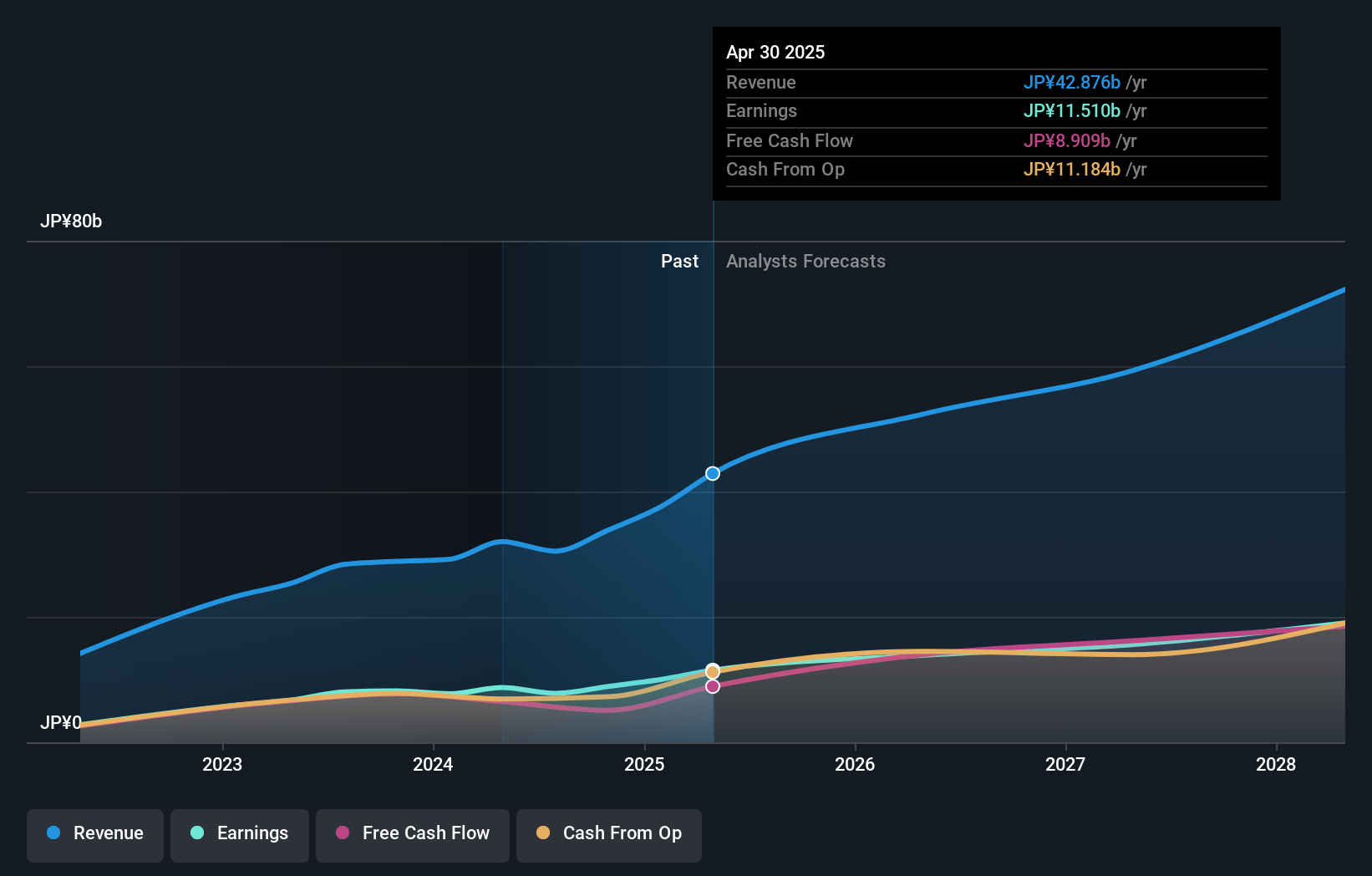1372x876 pixels.
Task: Click the 2026 x-axis label
Action: pos(855,764)
